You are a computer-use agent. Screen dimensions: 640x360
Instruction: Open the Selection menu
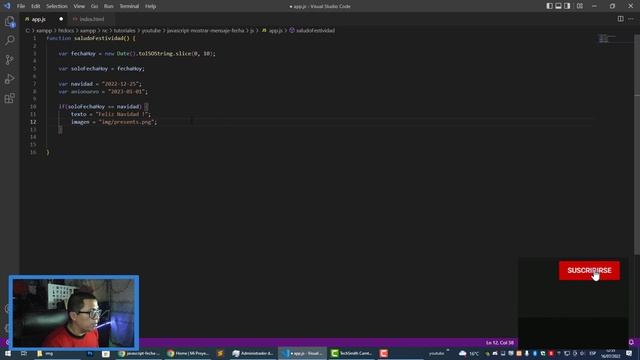coord(57,6)
